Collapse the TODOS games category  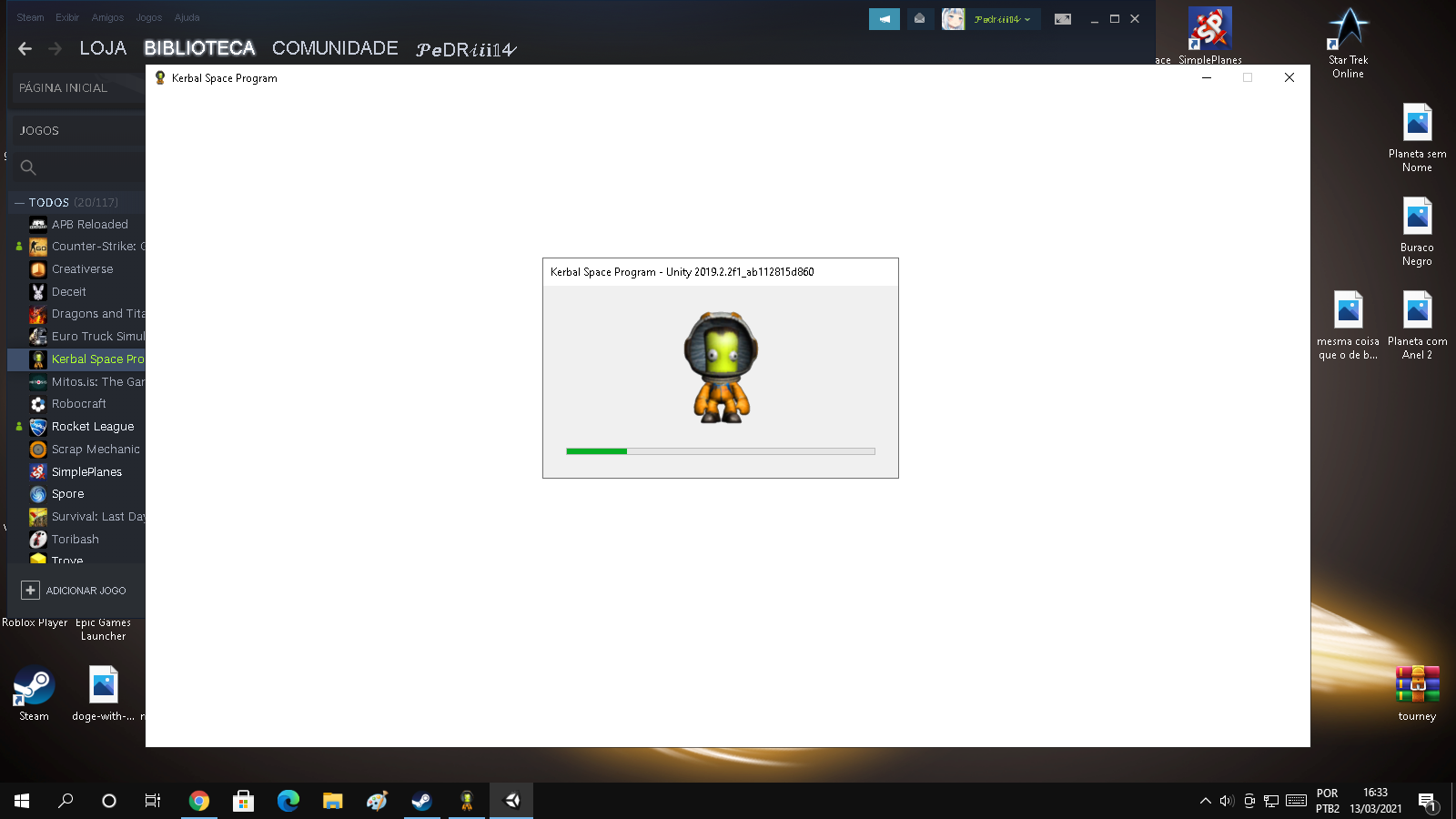coord(19,203)
